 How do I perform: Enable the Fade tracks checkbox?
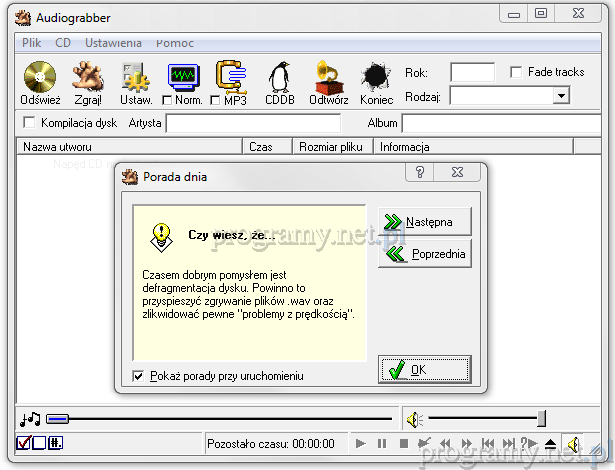click(516, 72)
